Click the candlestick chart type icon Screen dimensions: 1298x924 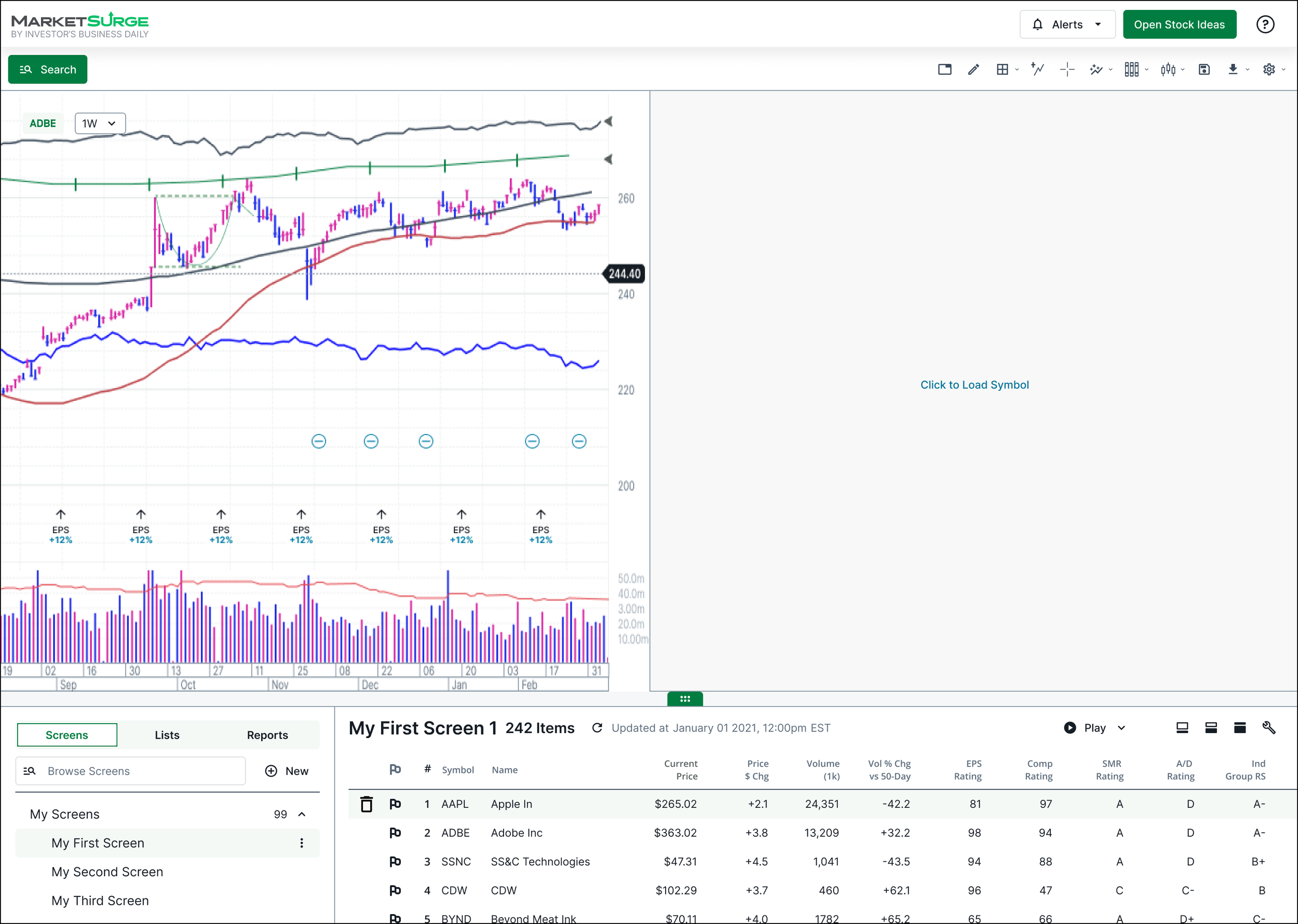coord(1168,70)
